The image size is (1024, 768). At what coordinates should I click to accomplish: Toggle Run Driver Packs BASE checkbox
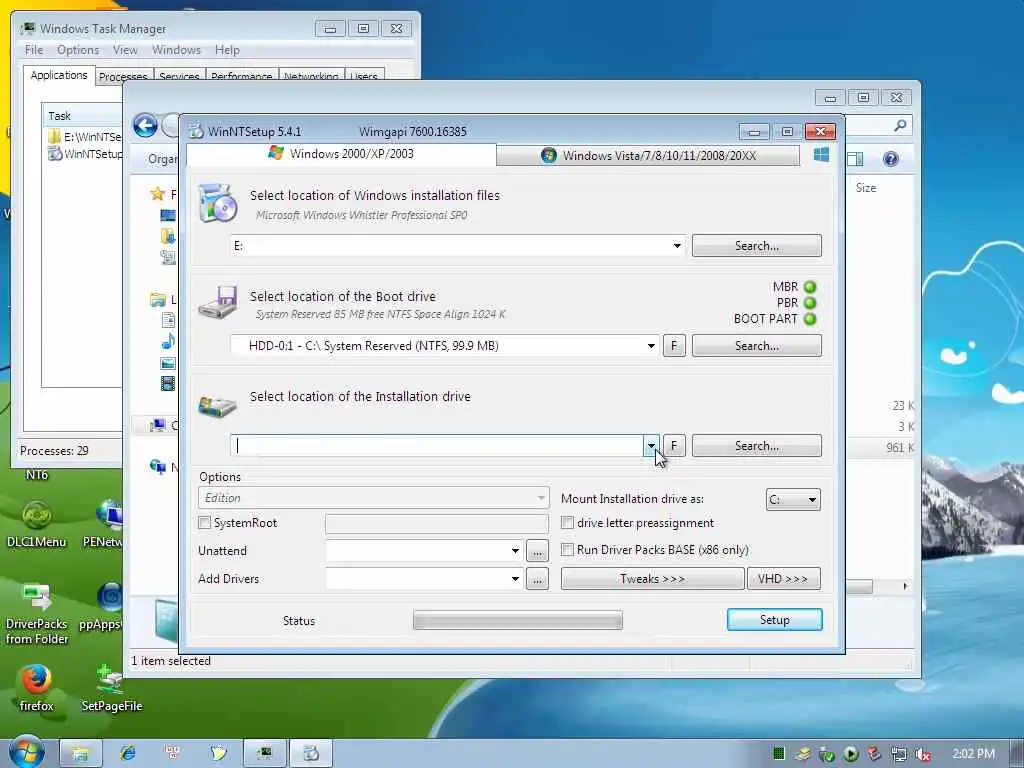point(568,550)
